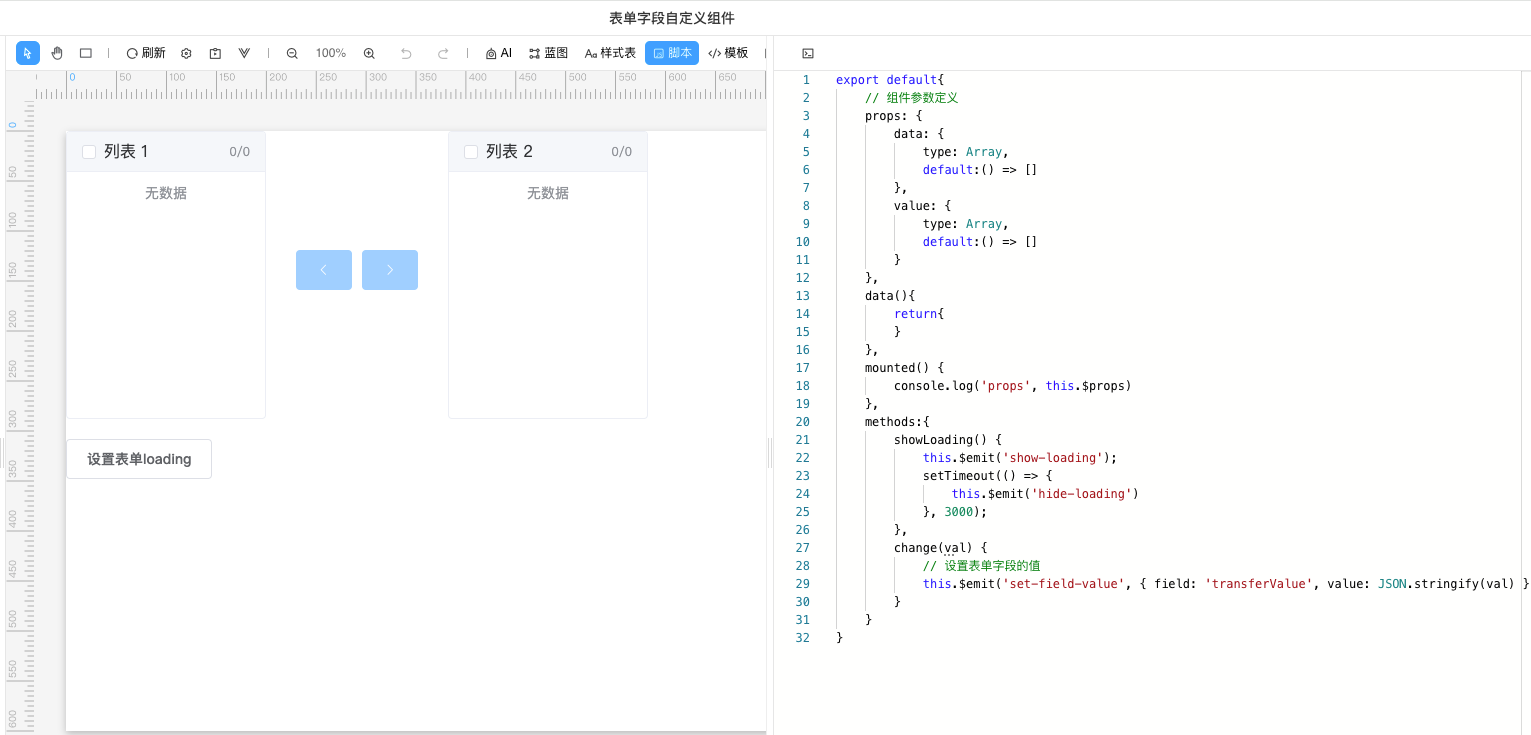Click the 刷新 refresh button
Viewport: 1531px width, 735px height.
click(x=146, y=53)
